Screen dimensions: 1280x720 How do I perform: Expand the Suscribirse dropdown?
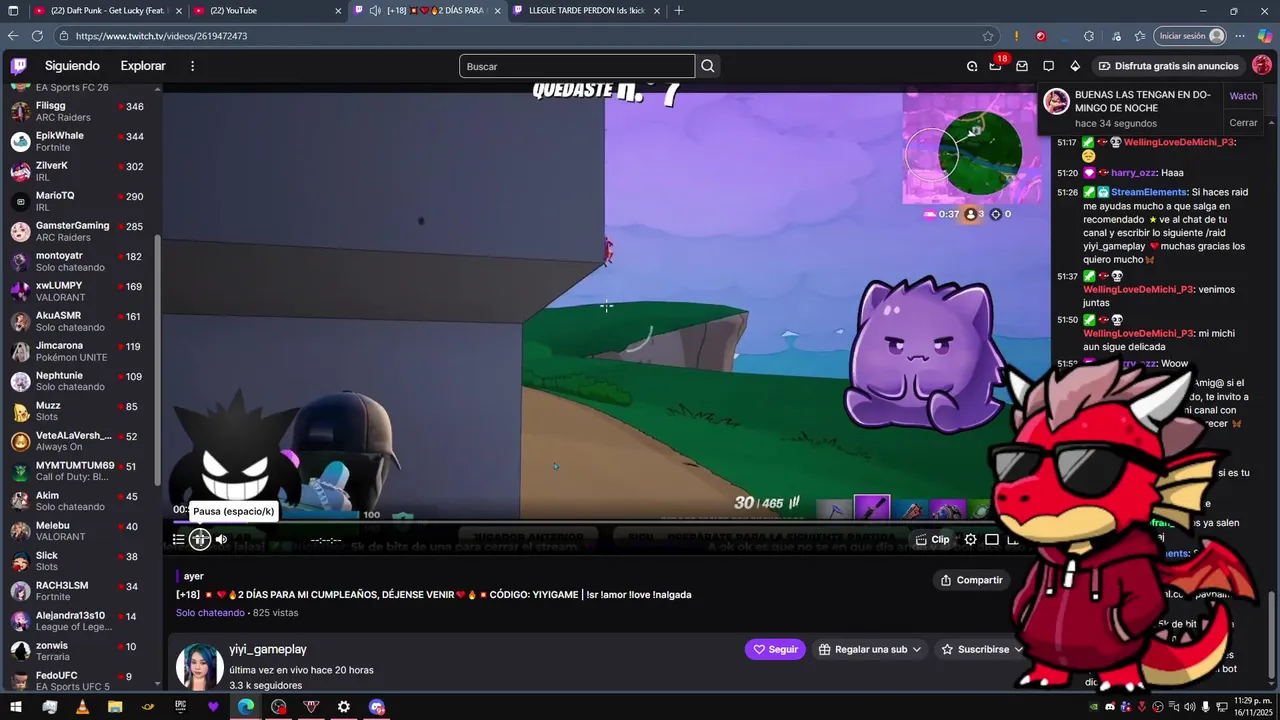coord(983,649)
